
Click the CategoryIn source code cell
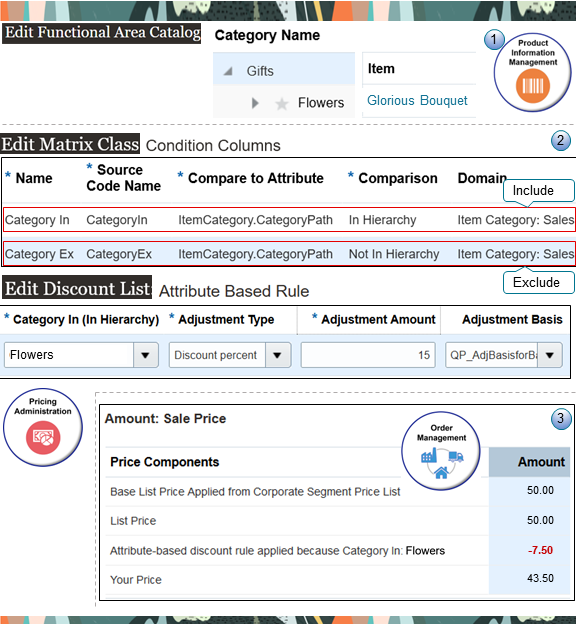[x=117, y=220]
